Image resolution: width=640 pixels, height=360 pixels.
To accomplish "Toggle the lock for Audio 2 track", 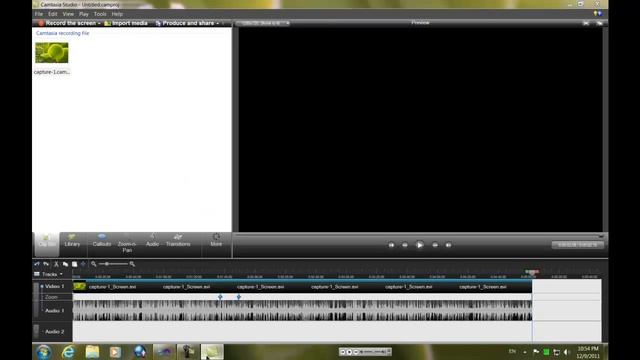I will tap(36, 331).
